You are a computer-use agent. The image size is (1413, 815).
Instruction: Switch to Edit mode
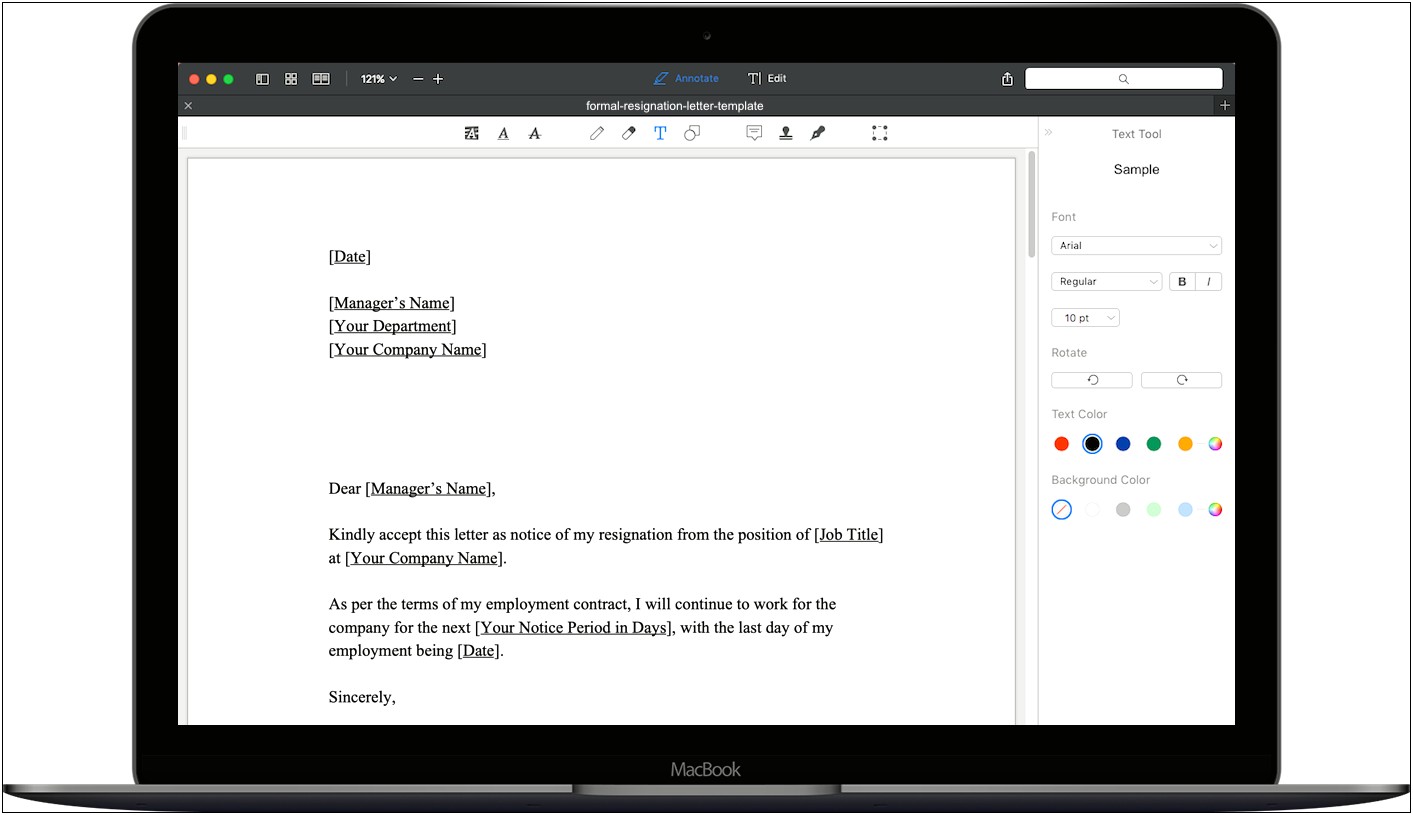click(767, 78)
